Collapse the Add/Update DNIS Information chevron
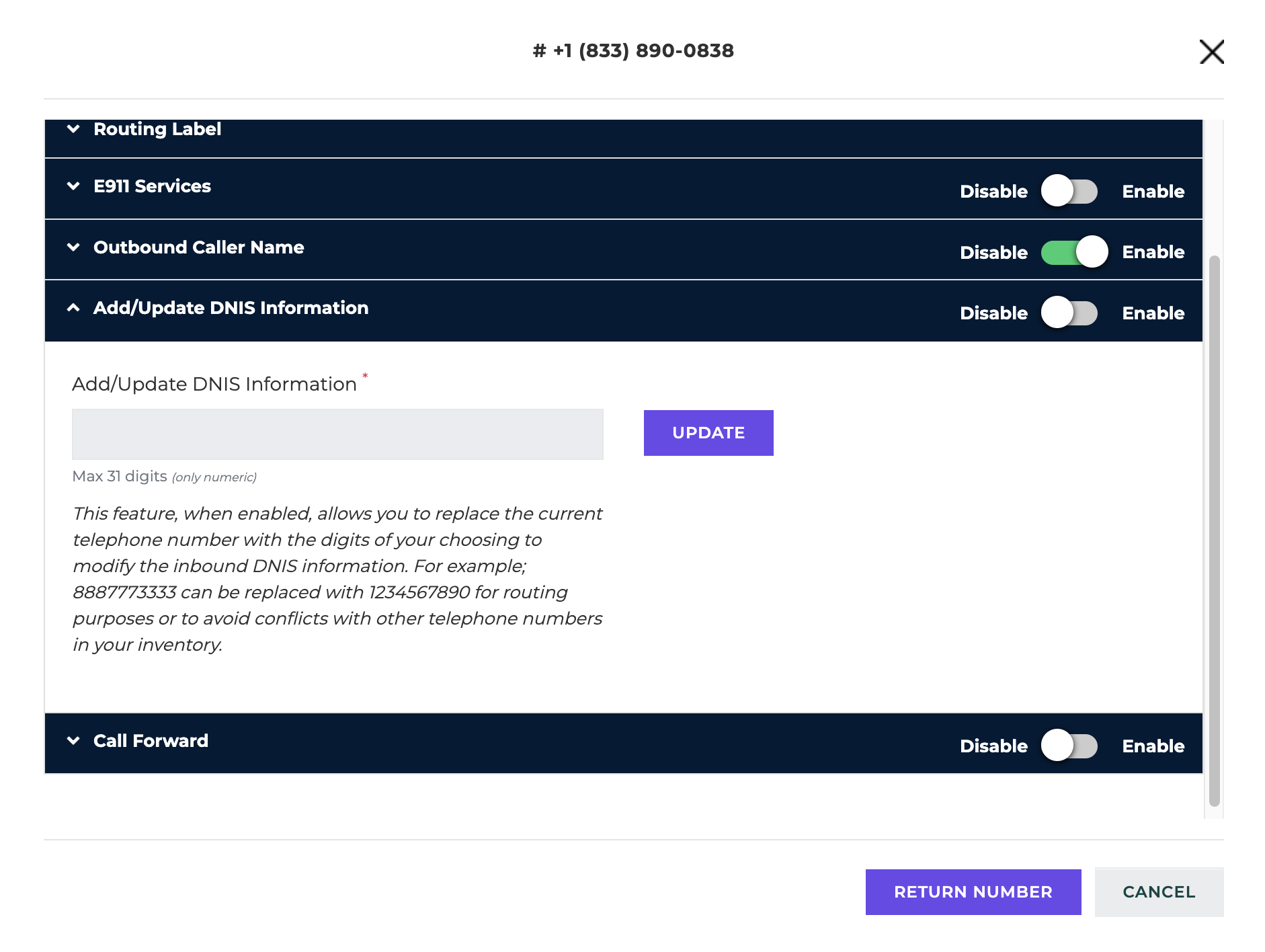 pyautogui.click(x=74, y=308)
